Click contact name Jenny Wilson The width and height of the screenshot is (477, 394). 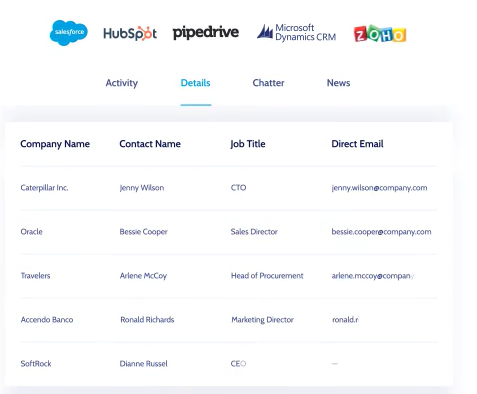(x=142, y=188)
